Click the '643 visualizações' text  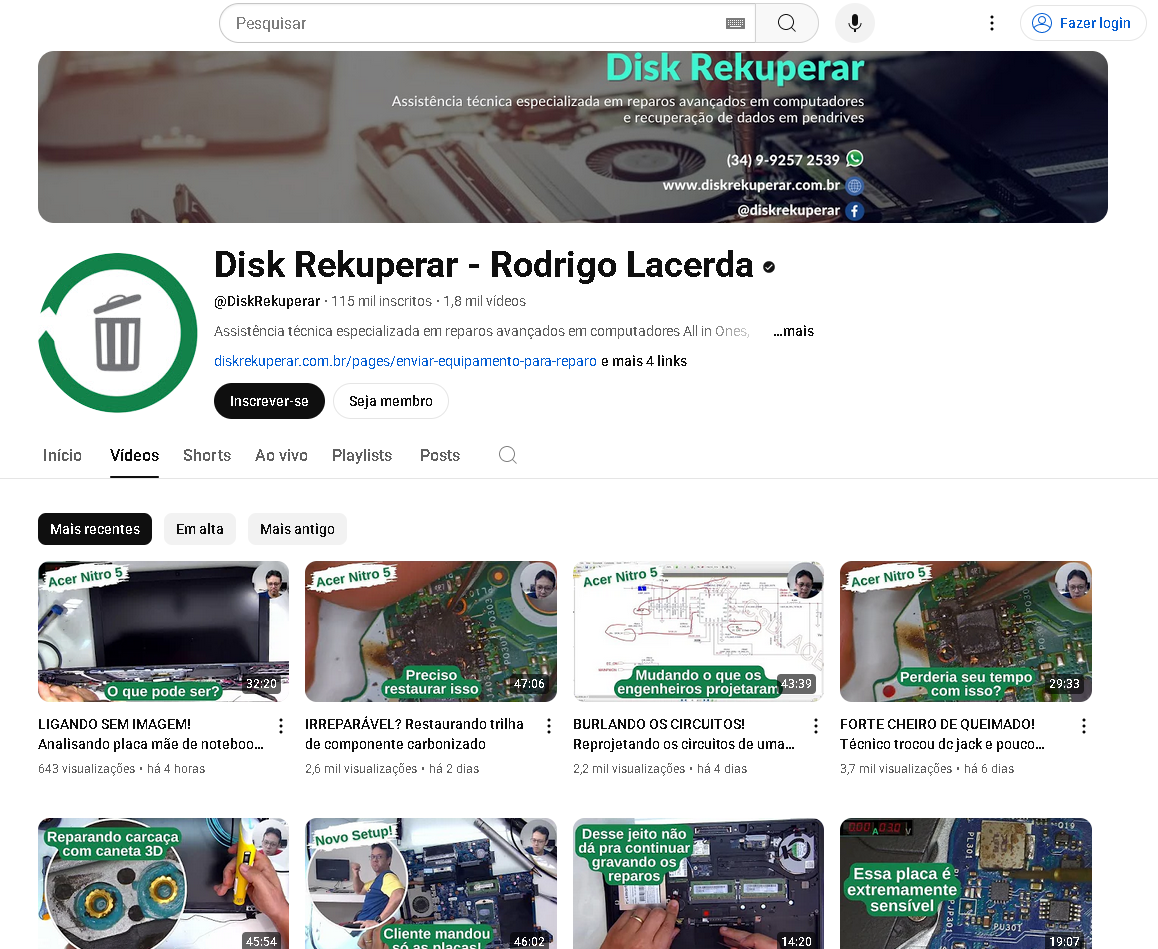coord(86,769)
